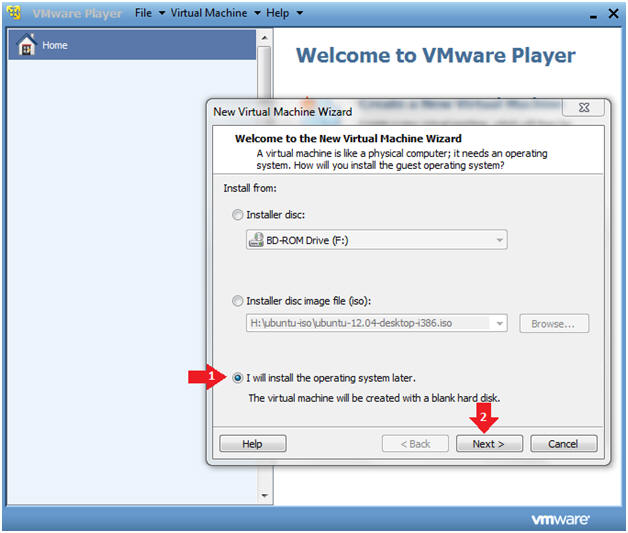Expand the ISO file path dropdown arrow
Screen dimensions: 628x533
click(x=499, y=323)
